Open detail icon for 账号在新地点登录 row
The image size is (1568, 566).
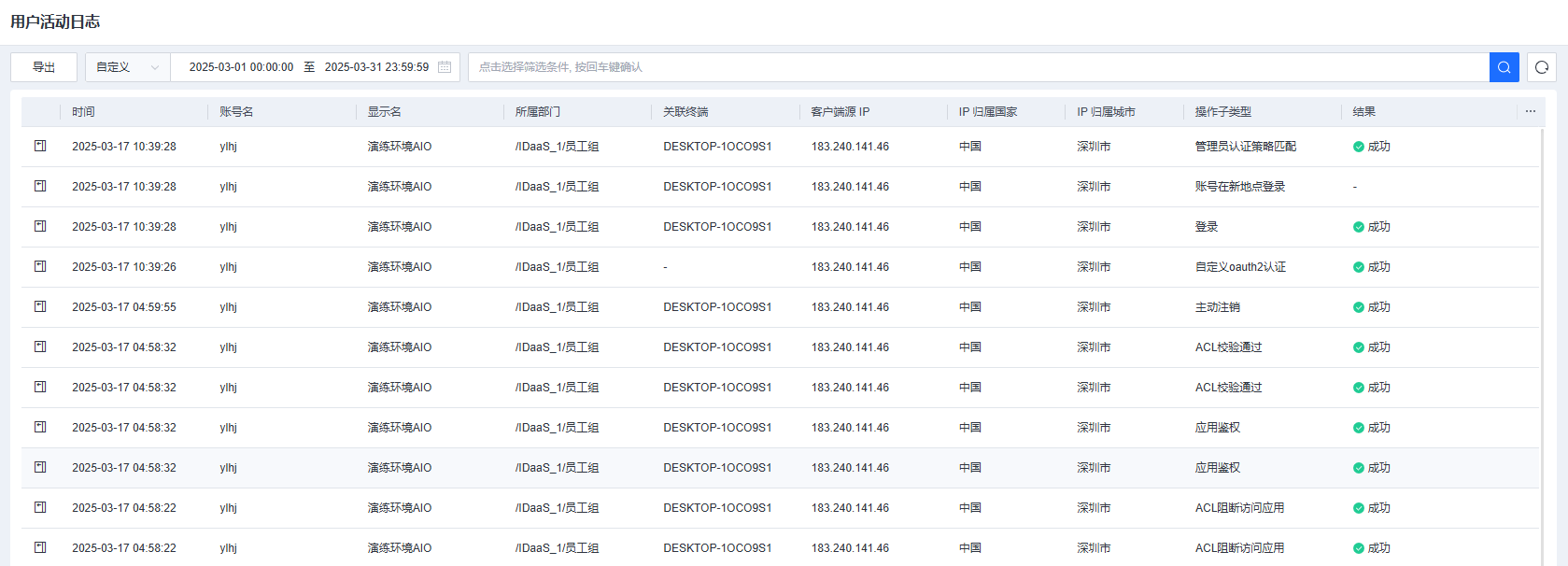[40, 186]
